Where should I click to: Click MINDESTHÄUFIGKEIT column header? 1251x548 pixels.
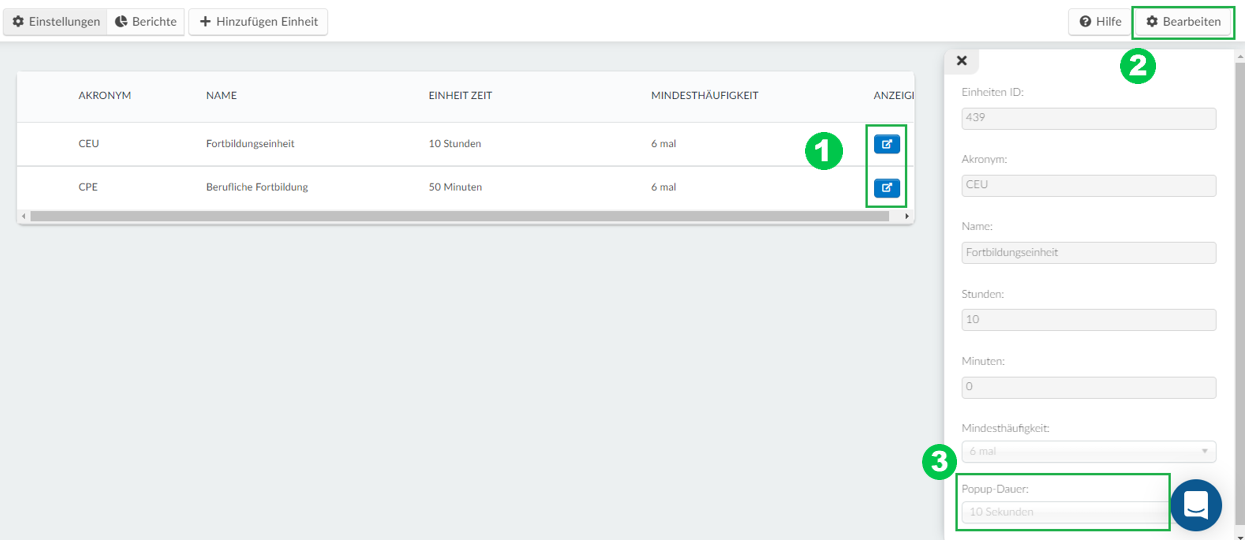[x=704, y=96]
